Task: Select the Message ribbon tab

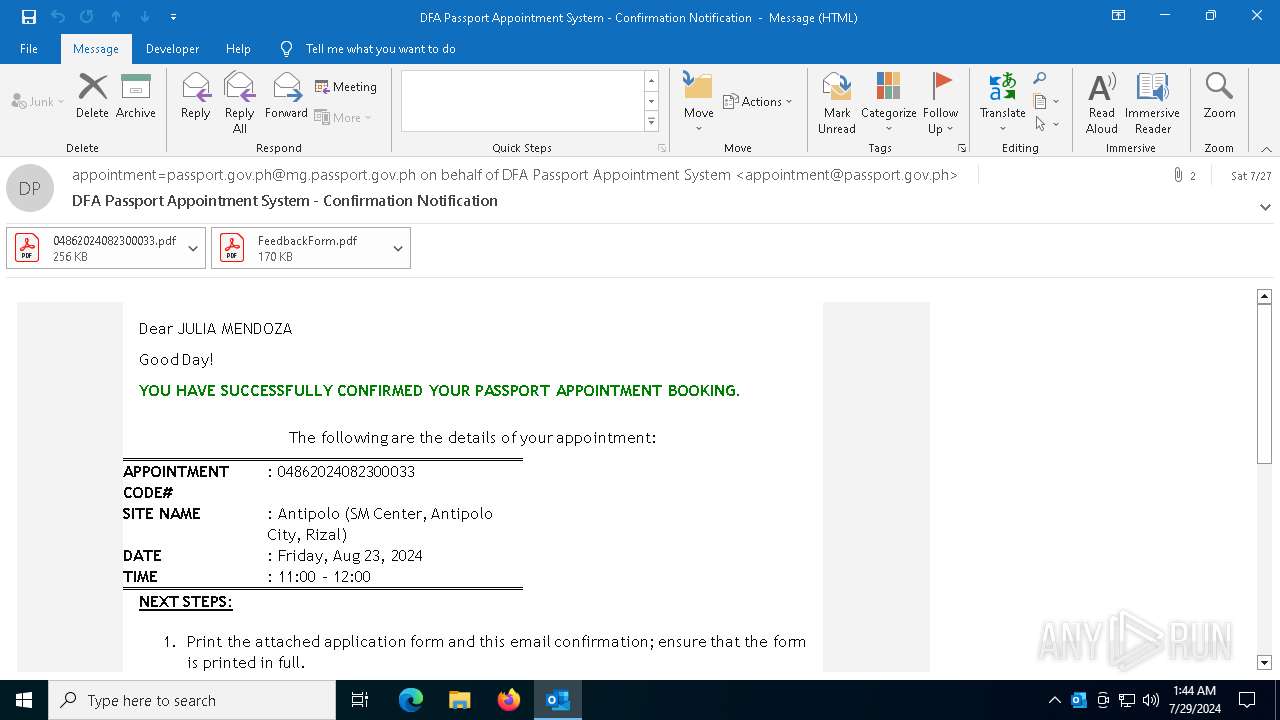Action: [96, 49]
